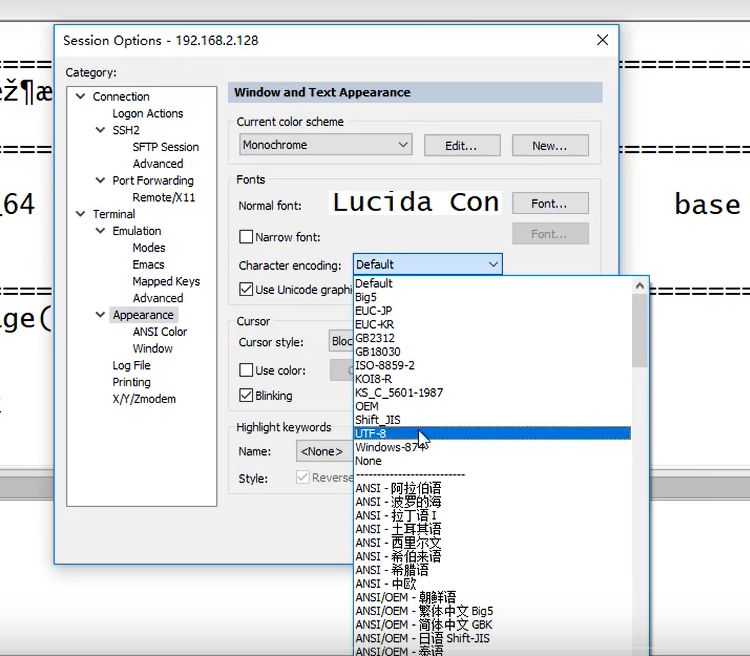Choose ANSI - 希腊语 encoding
Viewport: 750px width, 656px height.
tap(492, 570)
